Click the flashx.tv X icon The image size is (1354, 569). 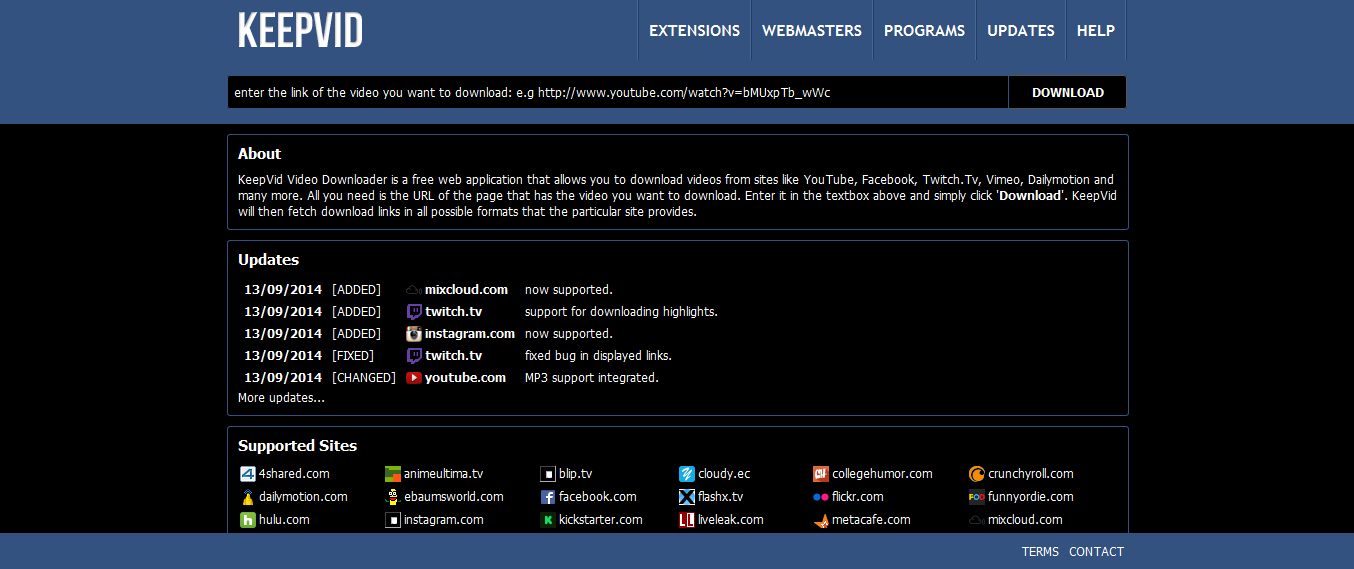687,497
